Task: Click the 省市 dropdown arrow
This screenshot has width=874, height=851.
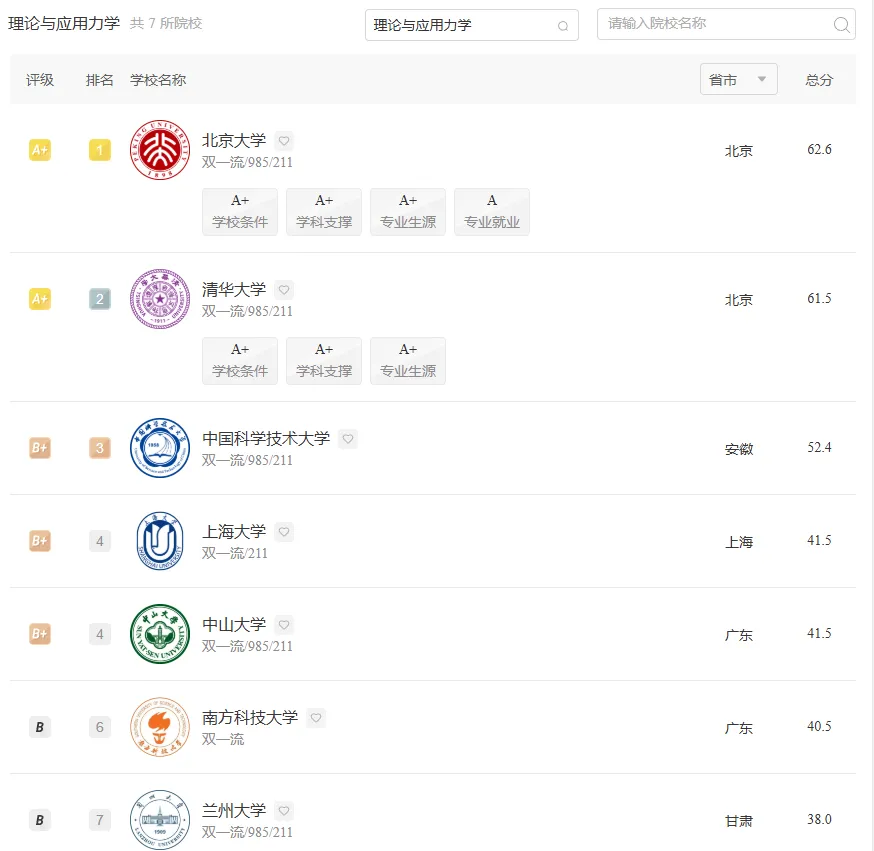Action: [761, 79]
